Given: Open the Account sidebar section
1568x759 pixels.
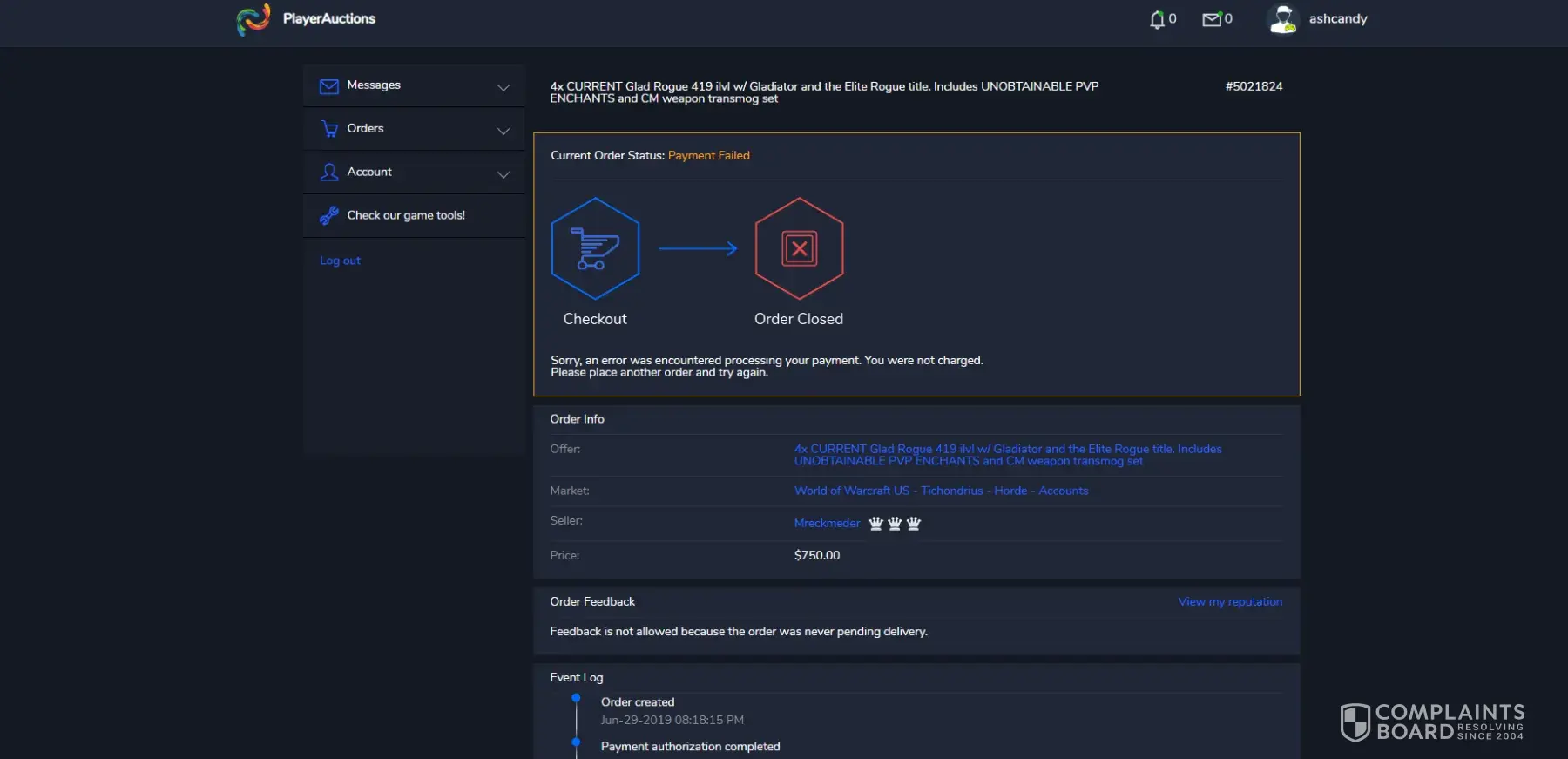Looking at the screenshot, I should [369, 173].
